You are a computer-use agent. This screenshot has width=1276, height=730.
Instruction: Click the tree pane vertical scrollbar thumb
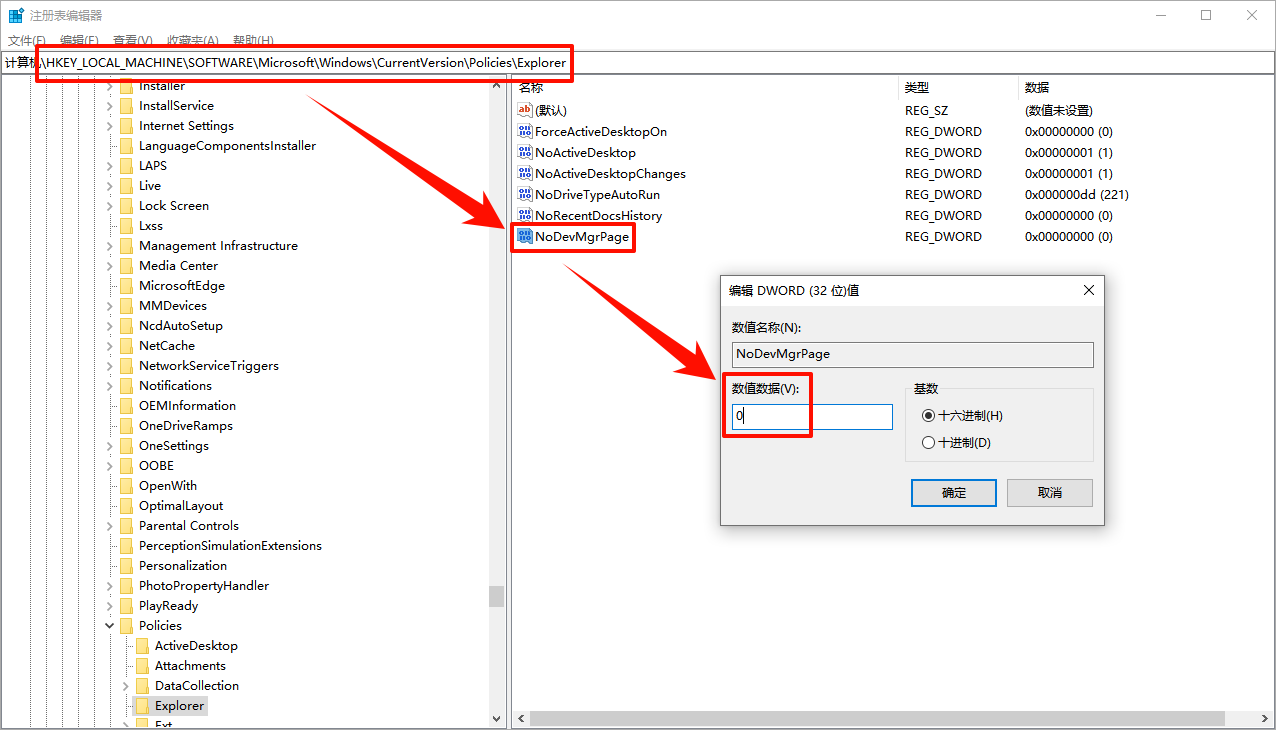click(497, 596)
